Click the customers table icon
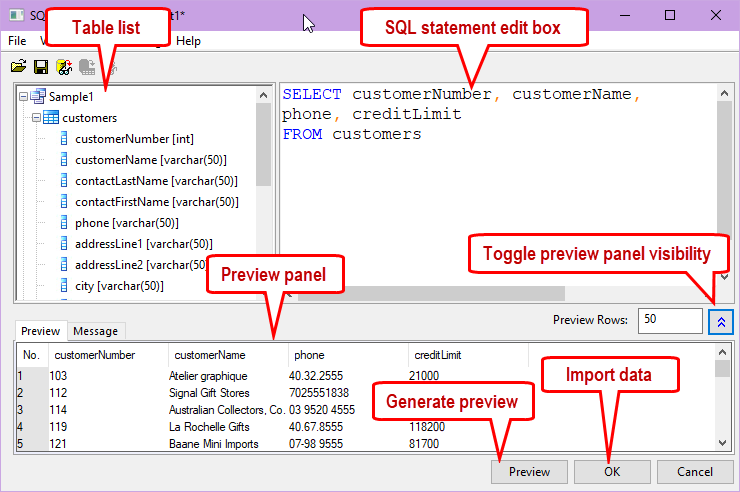 click(51, 118)
